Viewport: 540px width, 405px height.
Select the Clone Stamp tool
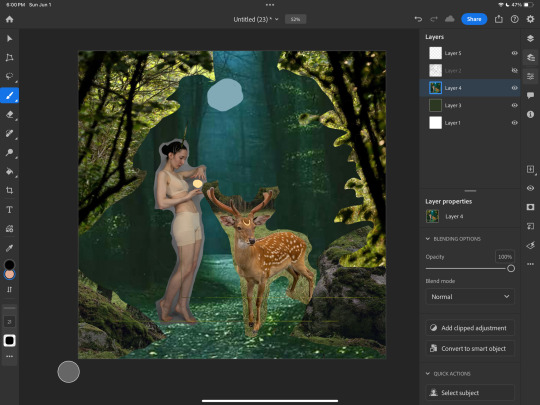click(10, 152)
